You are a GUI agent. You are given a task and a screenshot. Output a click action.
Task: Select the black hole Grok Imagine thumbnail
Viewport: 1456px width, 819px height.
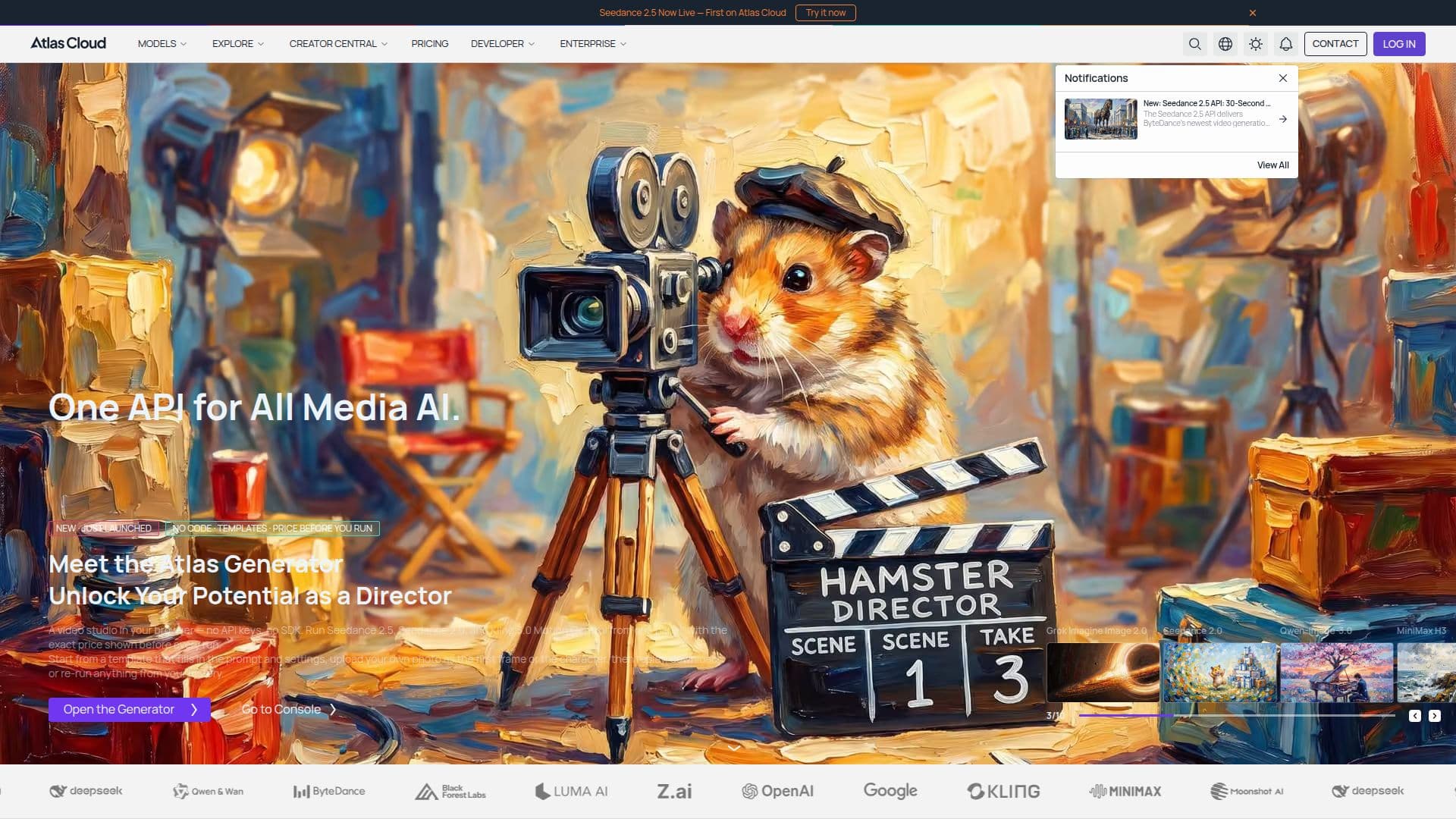pos(1103,673)
